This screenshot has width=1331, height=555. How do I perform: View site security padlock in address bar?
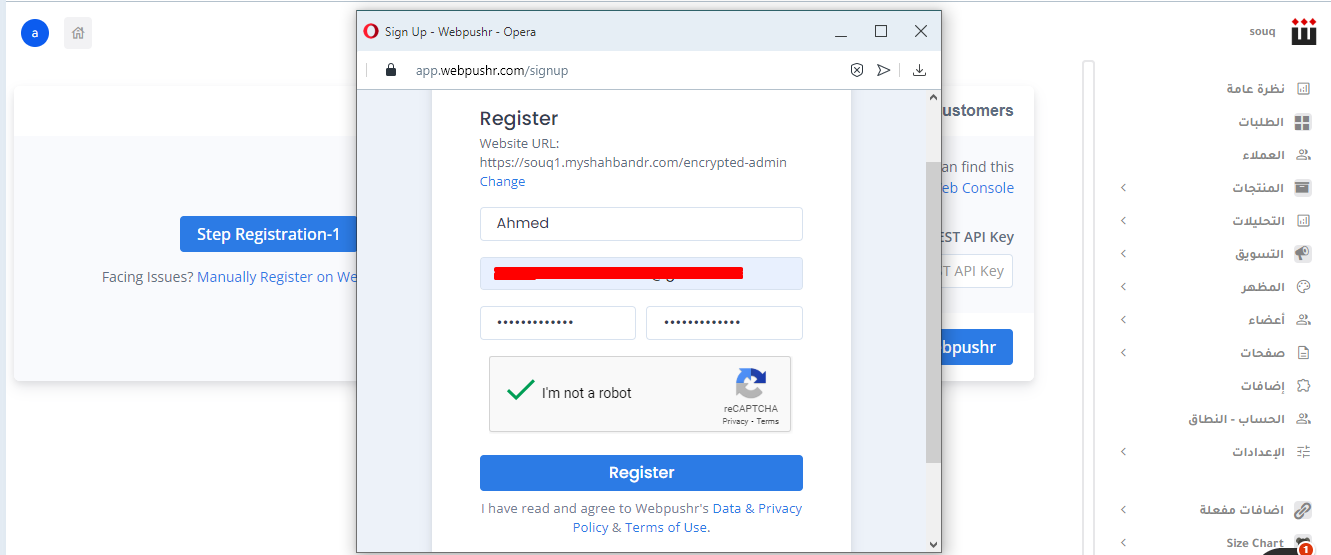391,70
